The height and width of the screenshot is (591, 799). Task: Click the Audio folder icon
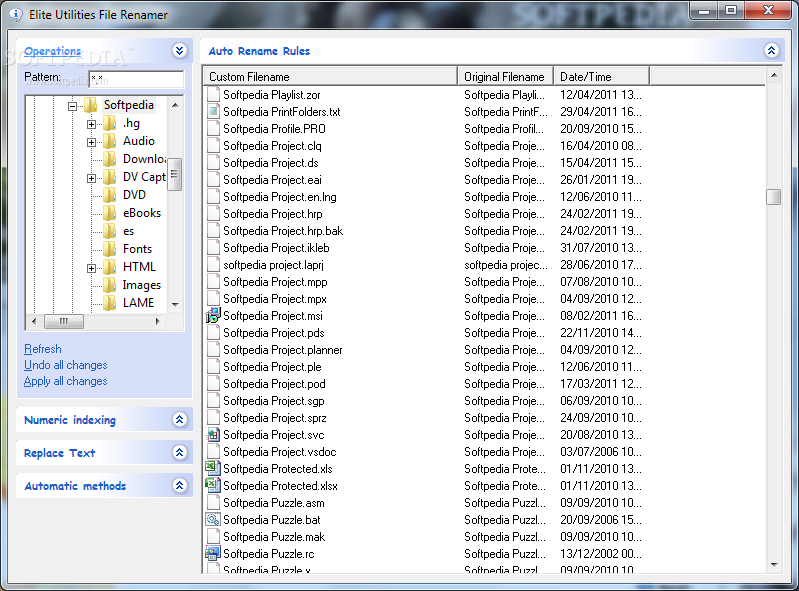[110, 141]
